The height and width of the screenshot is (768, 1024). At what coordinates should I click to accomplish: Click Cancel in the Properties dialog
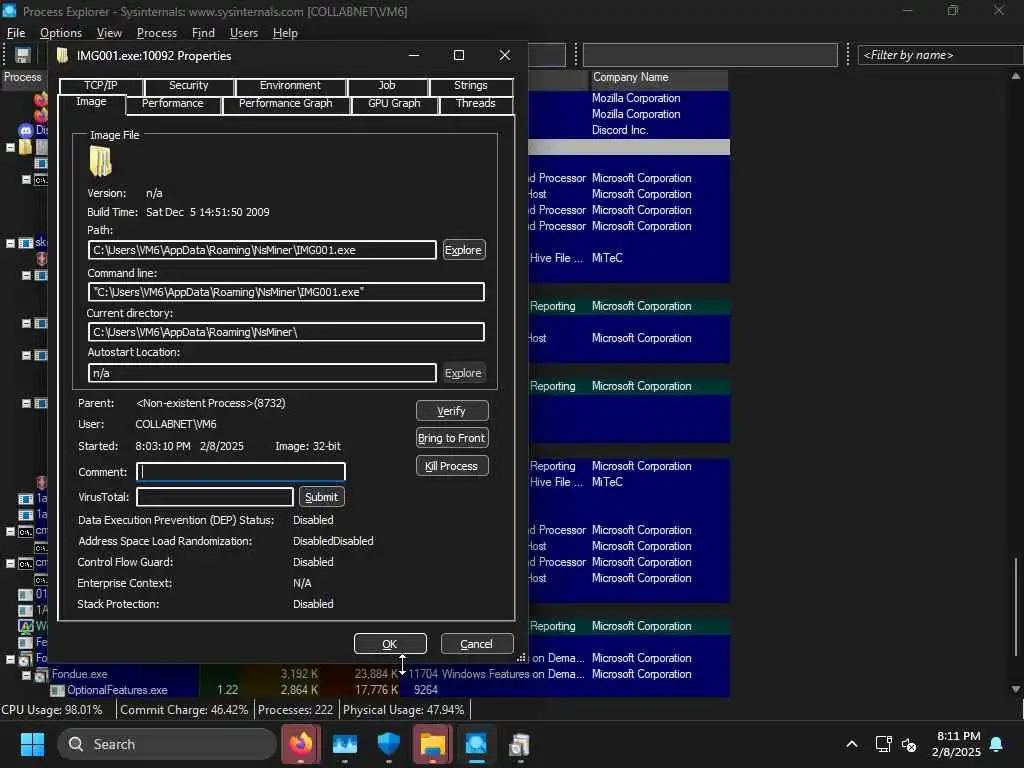pos(477,644)
